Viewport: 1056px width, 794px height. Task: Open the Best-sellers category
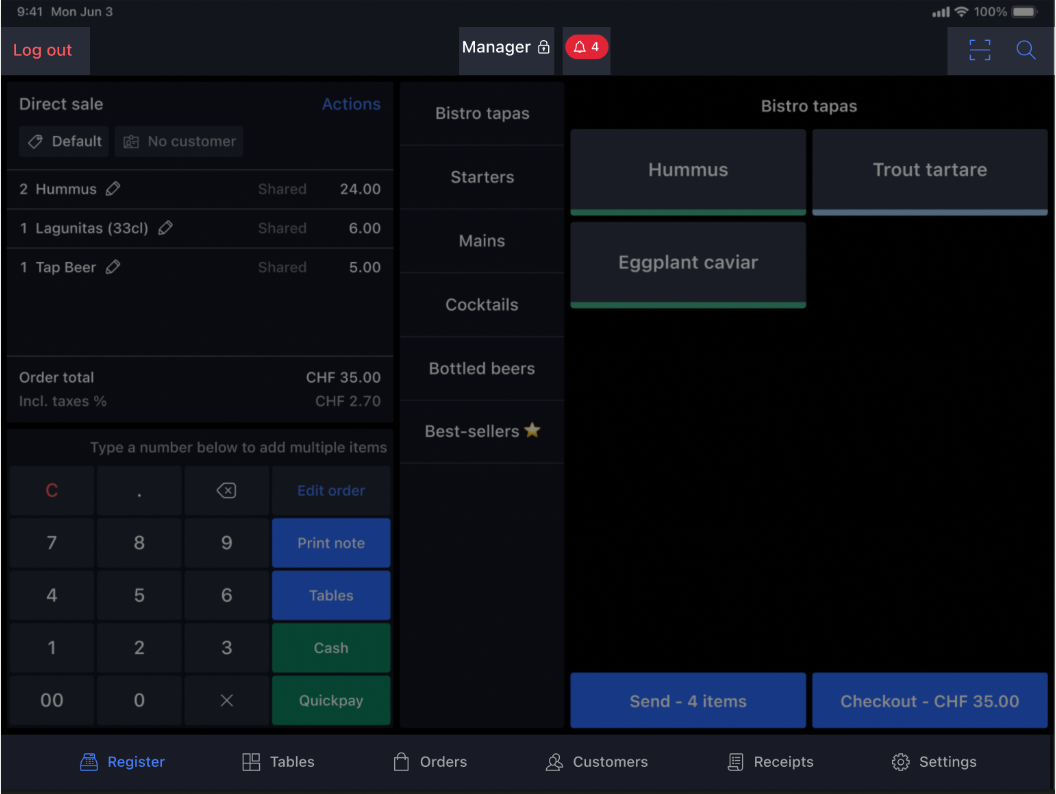coord(481,431)
